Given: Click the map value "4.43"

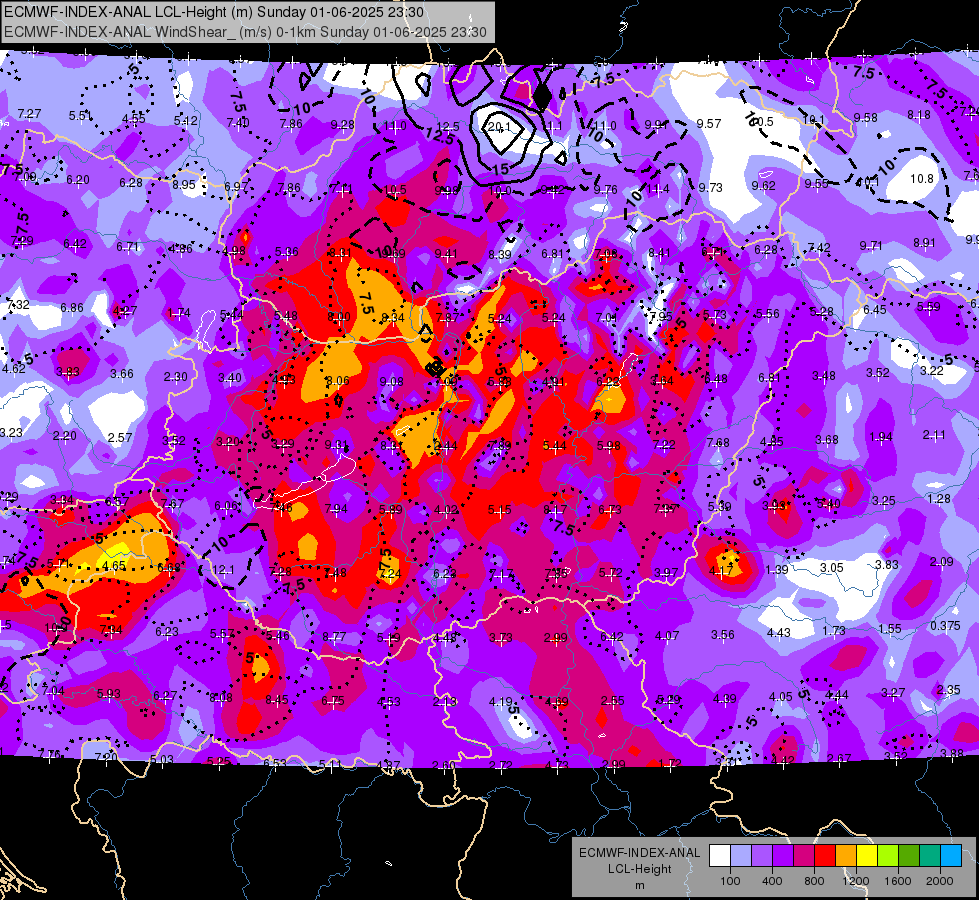Looking at the screenshot, I should coord(779,632).
